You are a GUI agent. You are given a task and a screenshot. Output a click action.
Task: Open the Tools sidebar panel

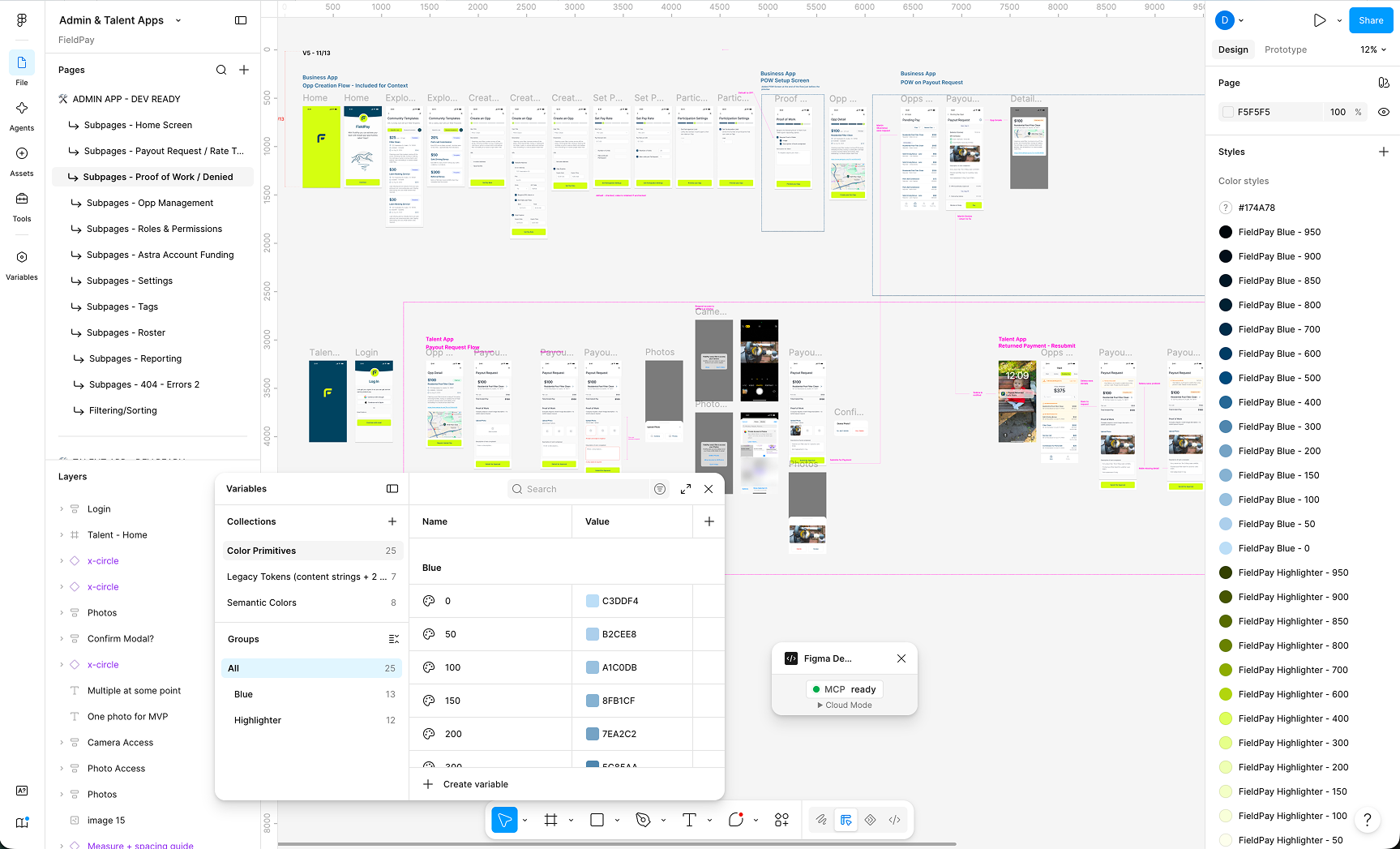point(22,206)
